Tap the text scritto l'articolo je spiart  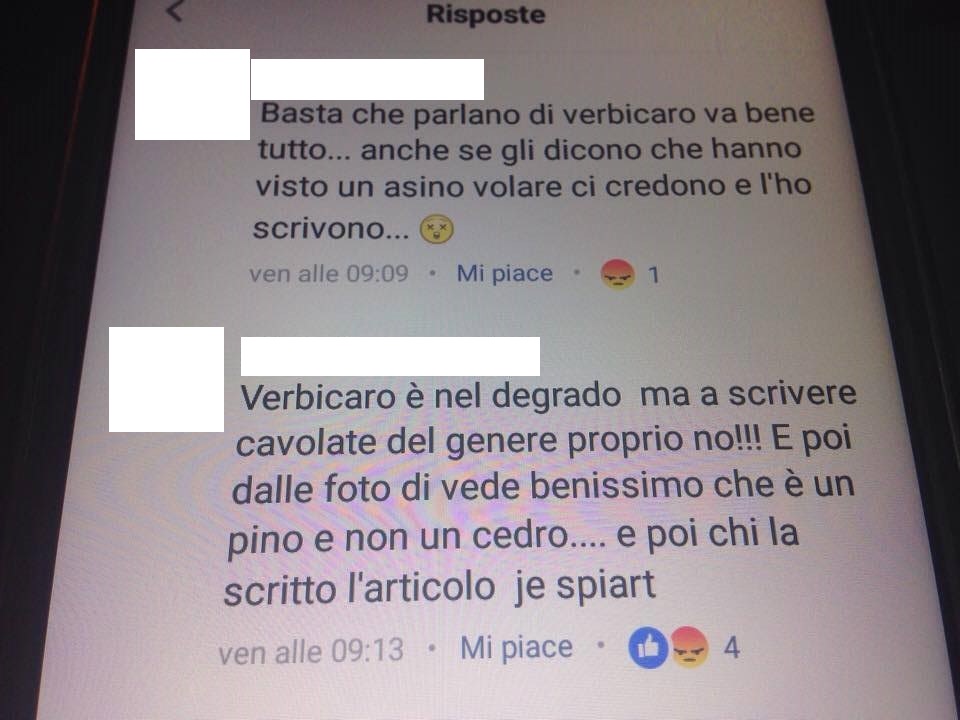coord(440,587)
